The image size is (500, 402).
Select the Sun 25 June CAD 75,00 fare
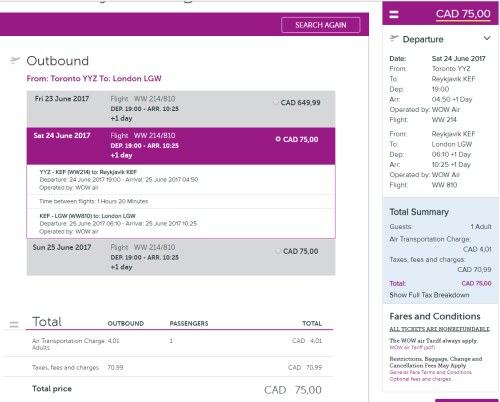(278, 251)
